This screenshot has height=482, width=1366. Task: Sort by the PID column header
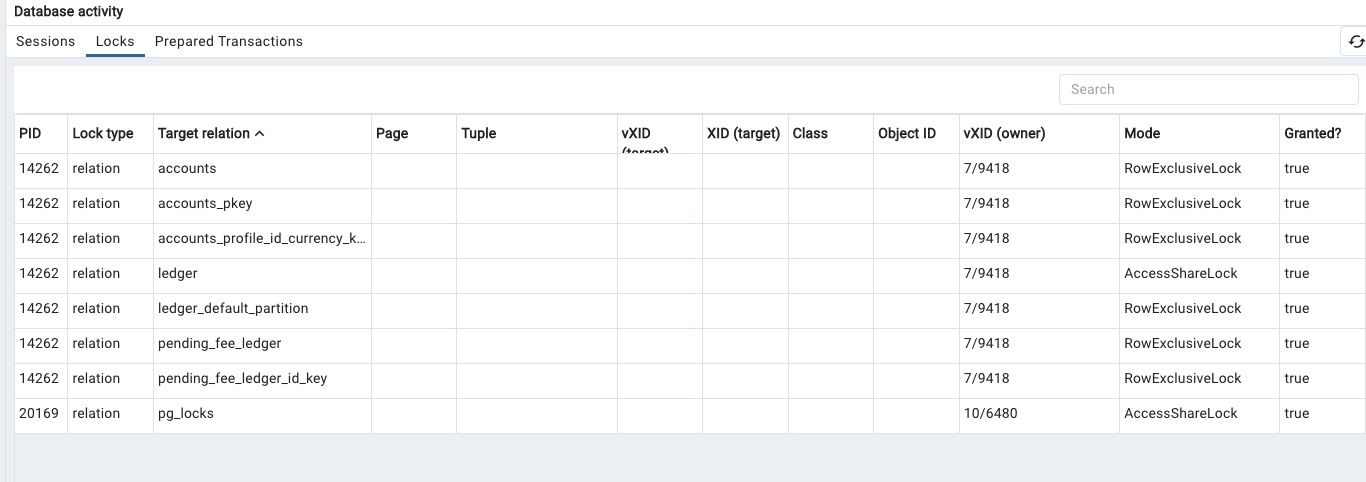30,134
